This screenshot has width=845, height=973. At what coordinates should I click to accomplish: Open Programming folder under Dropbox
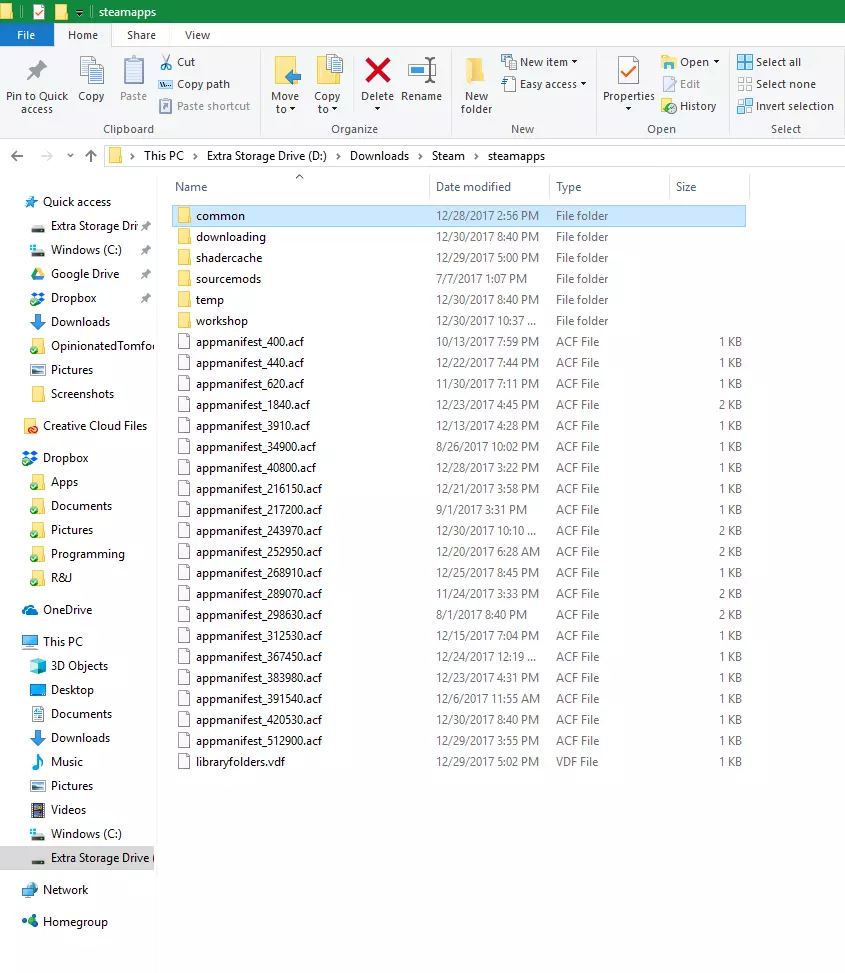click(x=87, y=554)
